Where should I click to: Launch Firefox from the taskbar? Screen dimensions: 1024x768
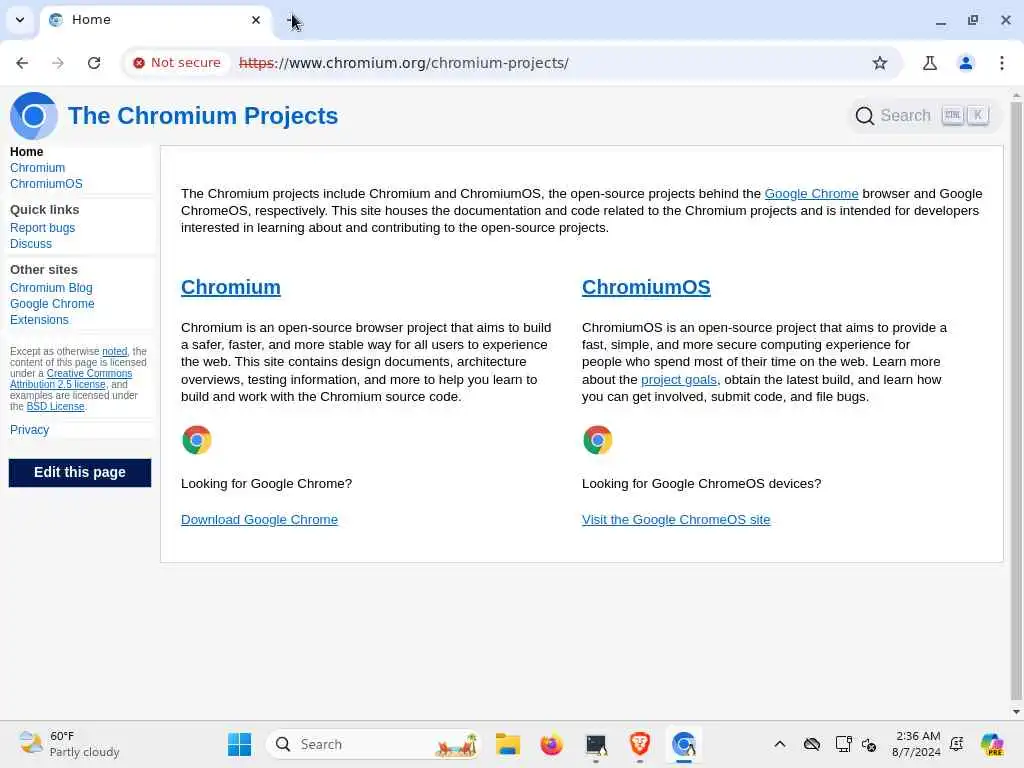click(x=551, y=744)
